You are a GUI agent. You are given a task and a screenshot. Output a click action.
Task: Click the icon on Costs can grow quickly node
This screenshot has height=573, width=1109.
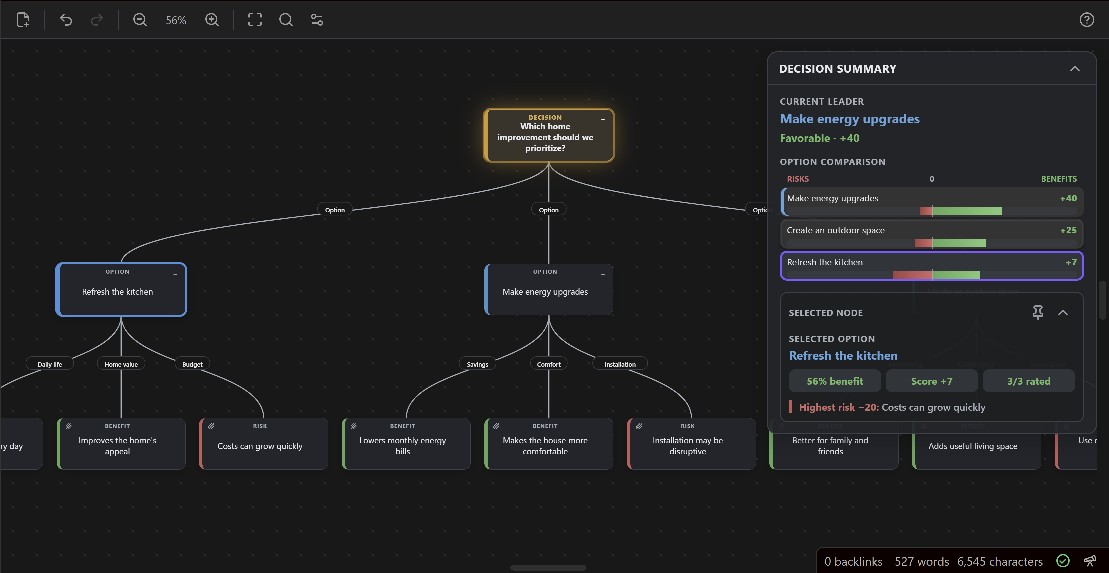[211, 426]
